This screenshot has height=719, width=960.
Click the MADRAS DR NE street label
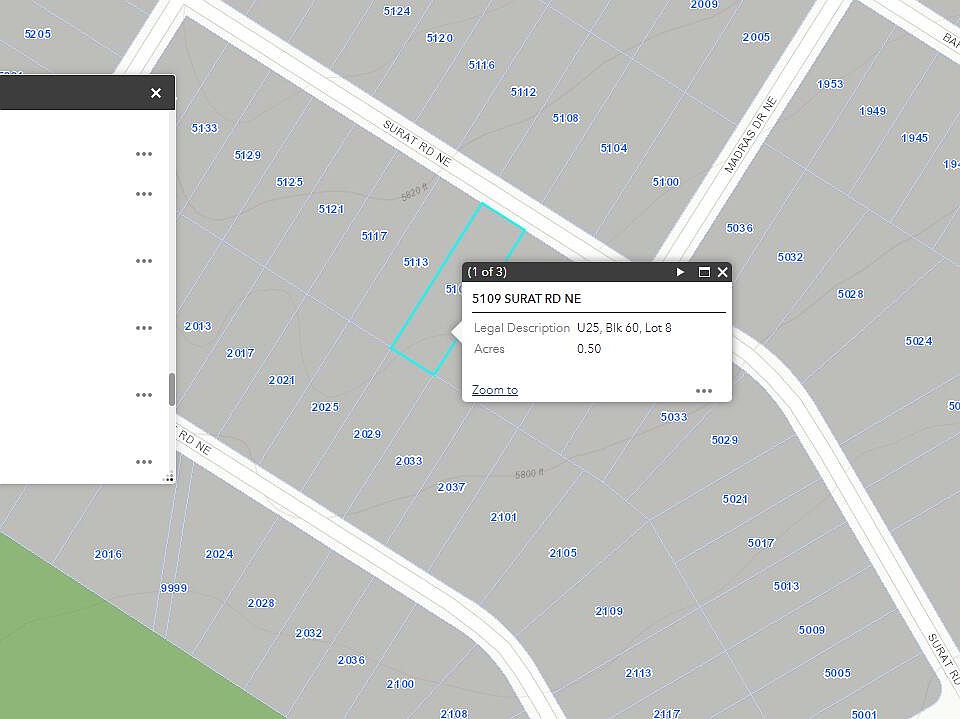point(750,135)
